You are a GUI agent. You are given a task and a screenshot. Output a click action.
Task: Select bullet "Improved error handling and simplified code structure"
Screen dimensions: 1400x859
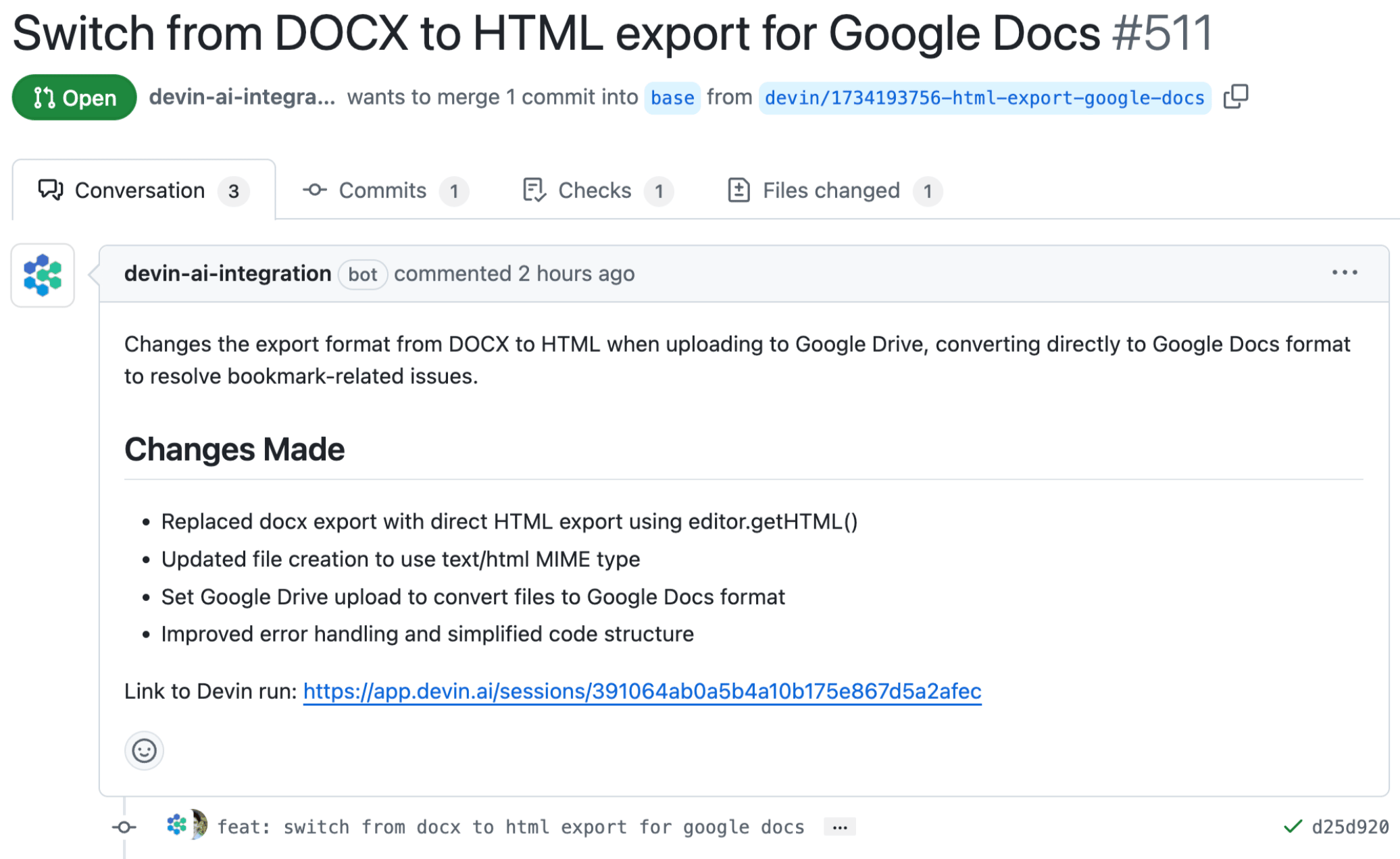pyautogui.click(x=428, y=634)
